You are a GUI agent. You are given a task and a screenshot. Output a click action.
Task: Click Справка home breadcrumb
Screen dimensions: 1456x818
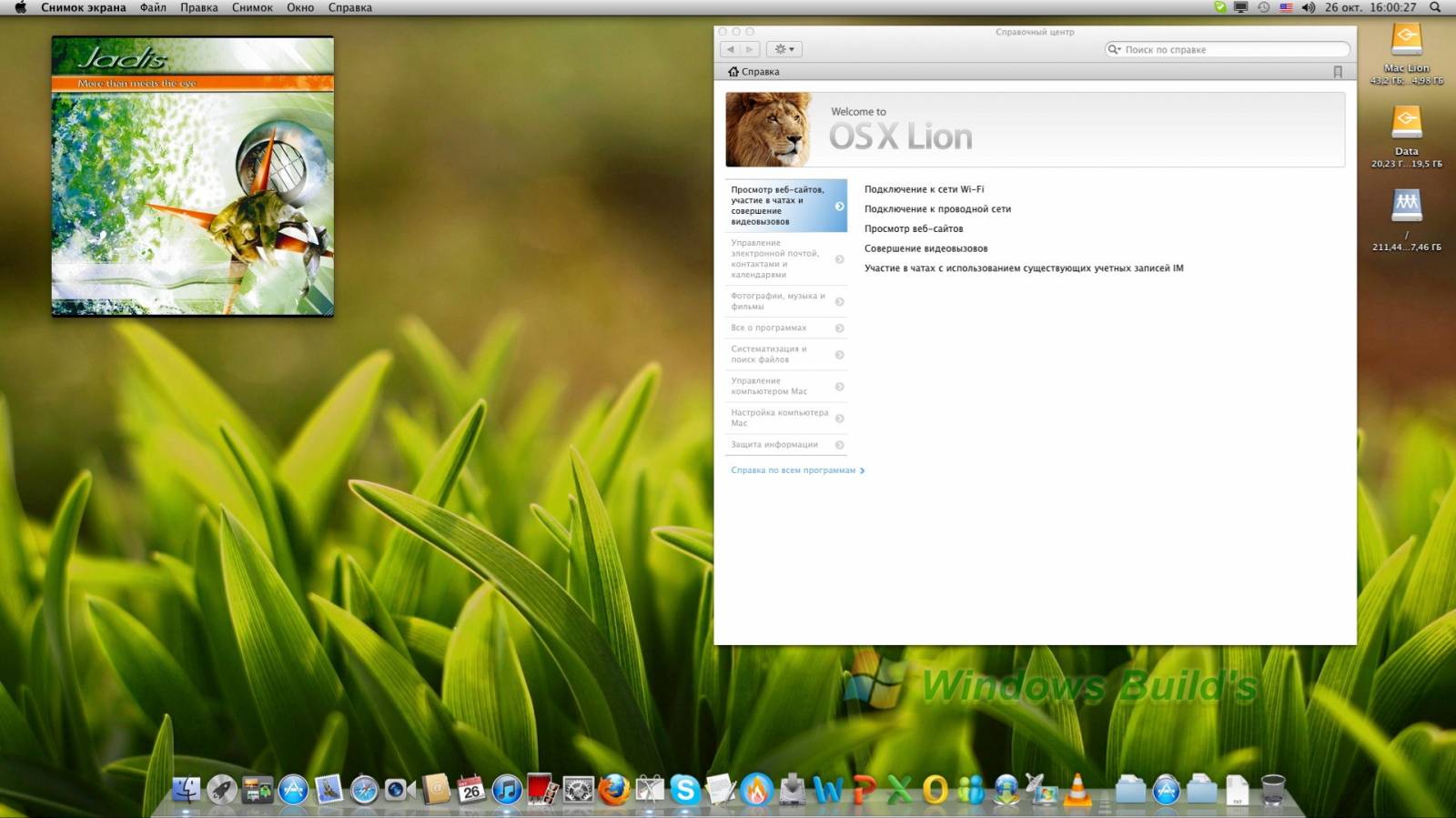pyautogui.click(x=753, y=72)
